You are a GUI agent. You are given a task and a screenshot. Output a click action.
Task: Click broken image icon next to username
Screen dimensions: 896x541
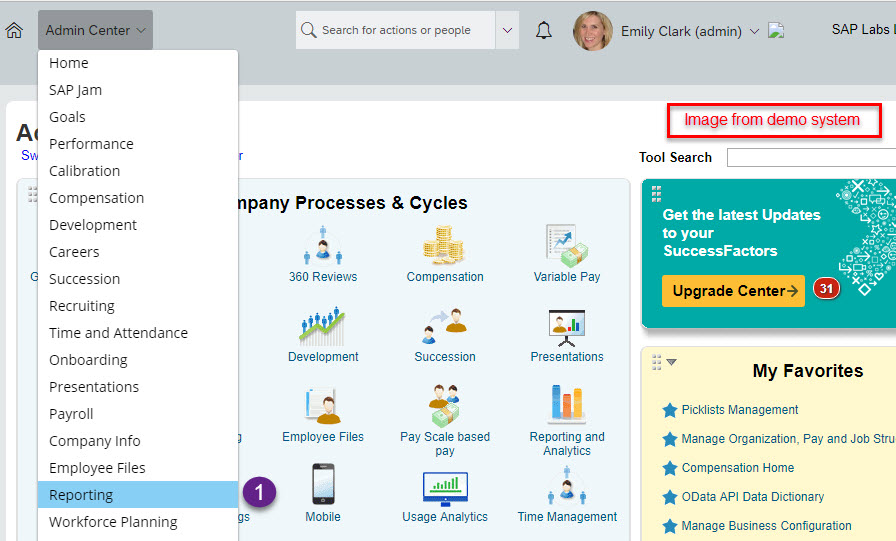[x=776, y=30]
